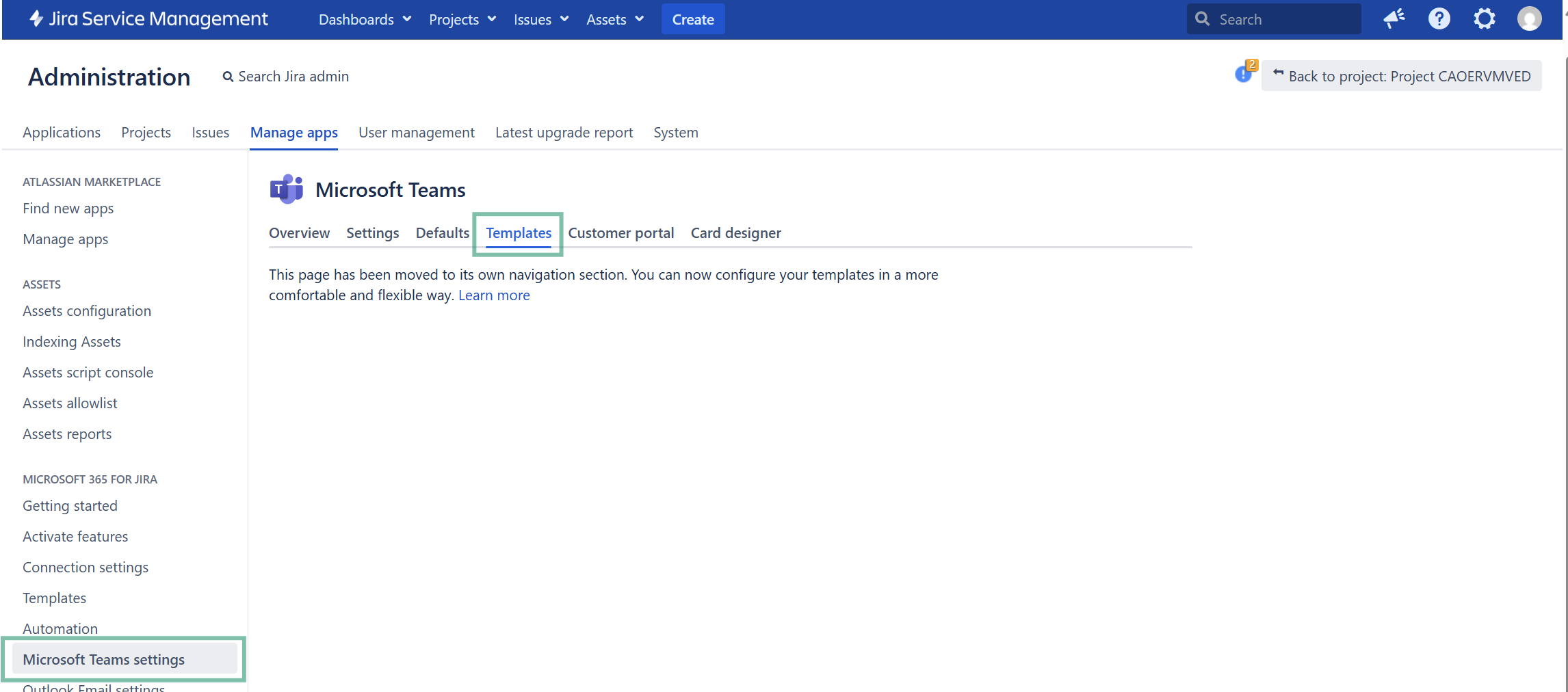Screen dimensions: 1568x692
Task: Open the settings gear icon
Action: (x=1484, y=19)
